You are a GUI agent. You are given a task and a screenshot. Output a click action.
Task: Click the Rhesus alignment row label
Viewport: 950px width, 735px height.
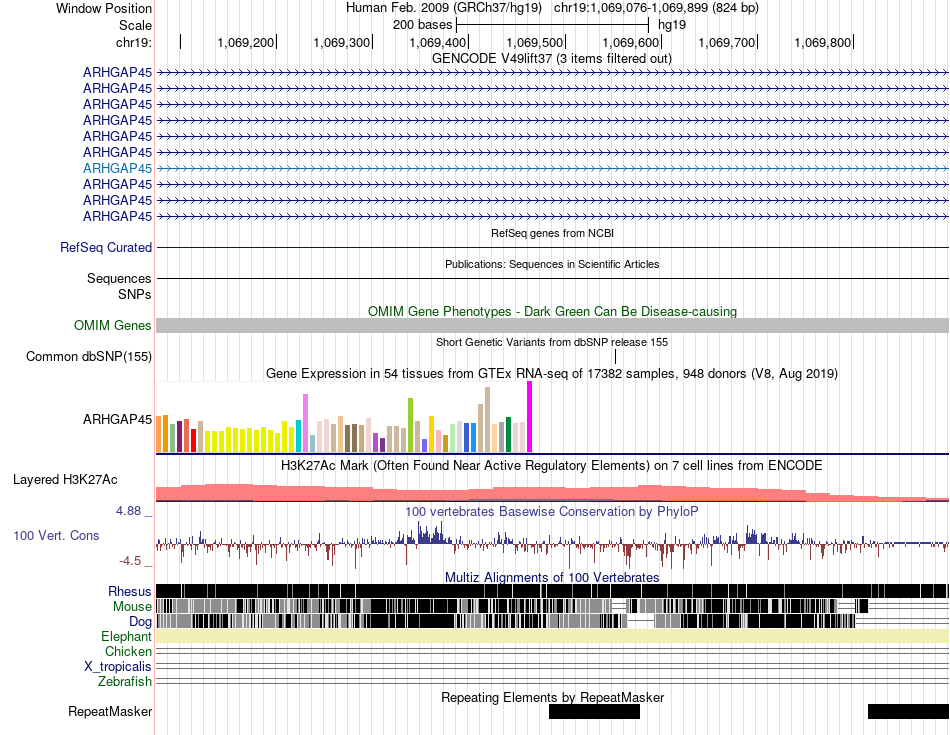click(x=130, y=591)
